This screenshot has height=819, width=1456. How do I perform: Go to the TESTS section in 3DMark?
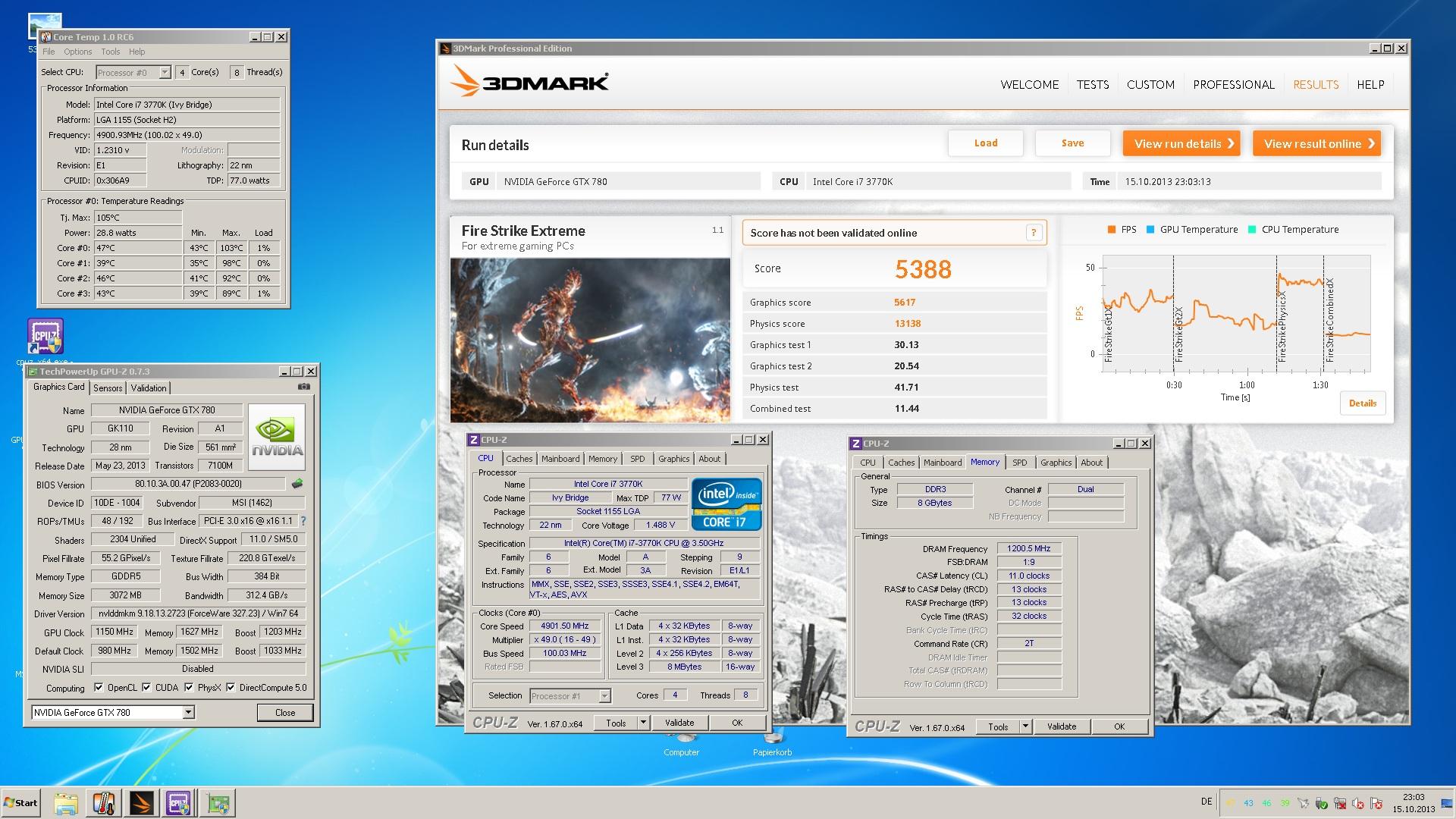click(1093, 84)
